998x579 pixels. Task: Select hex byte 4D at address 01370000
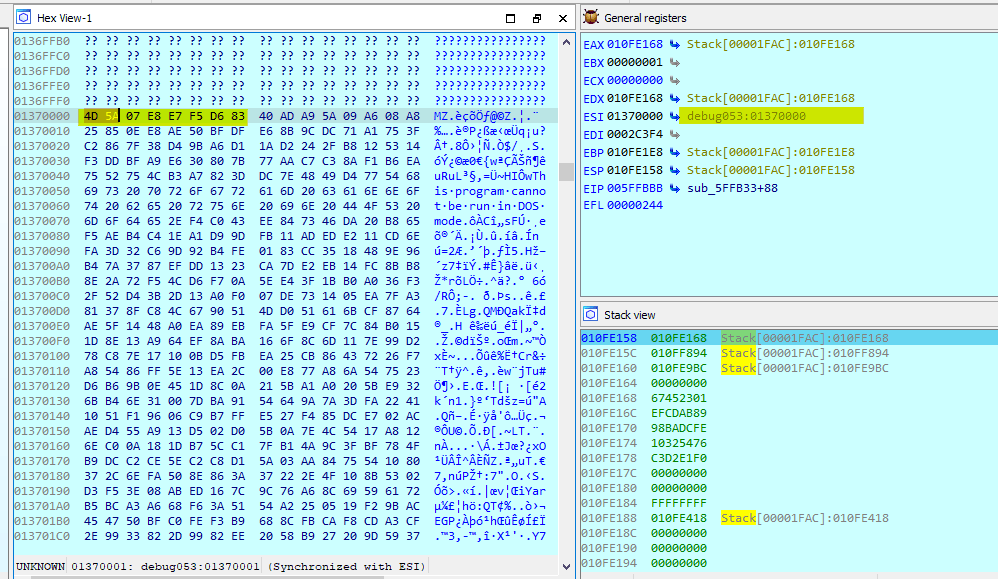91,116
